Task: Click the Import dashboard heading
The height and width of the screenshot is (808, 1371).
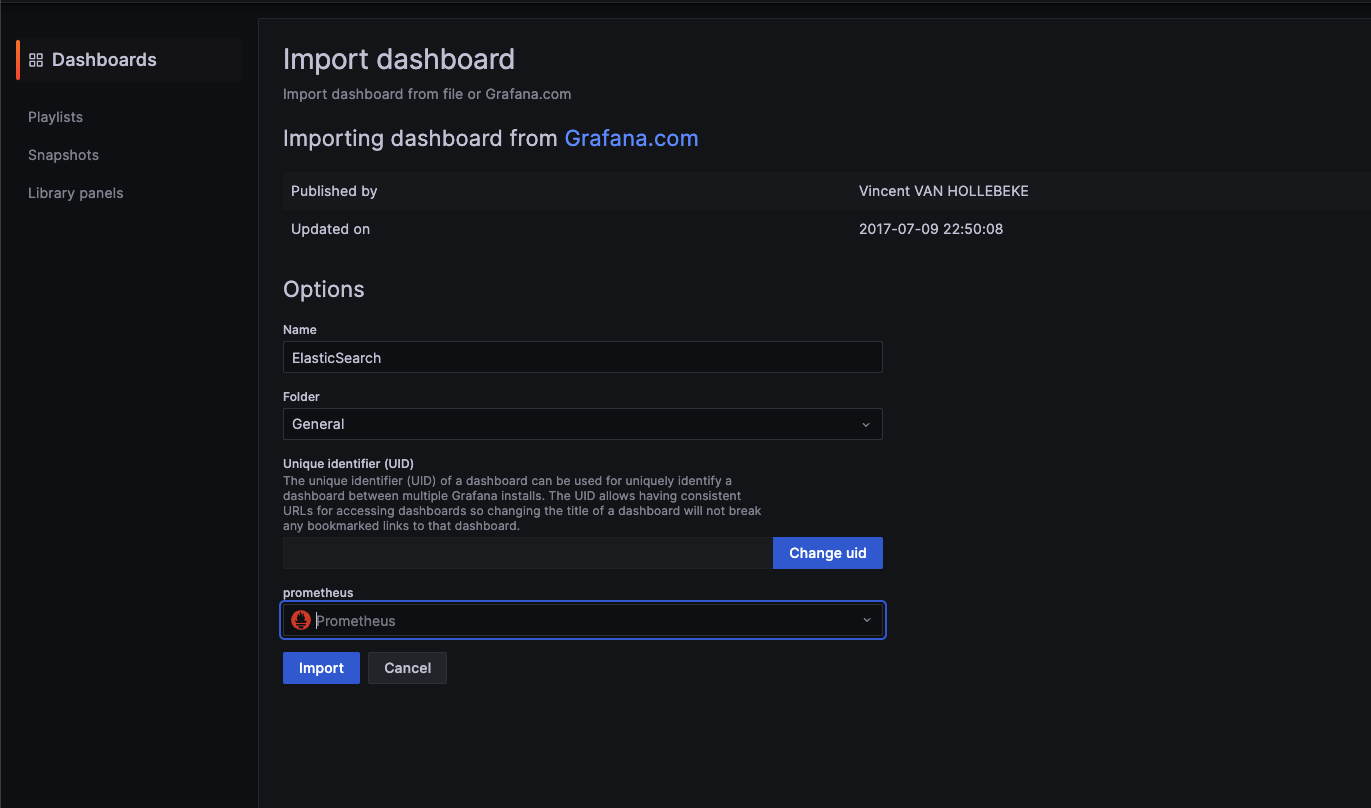Action: [399, 59]
